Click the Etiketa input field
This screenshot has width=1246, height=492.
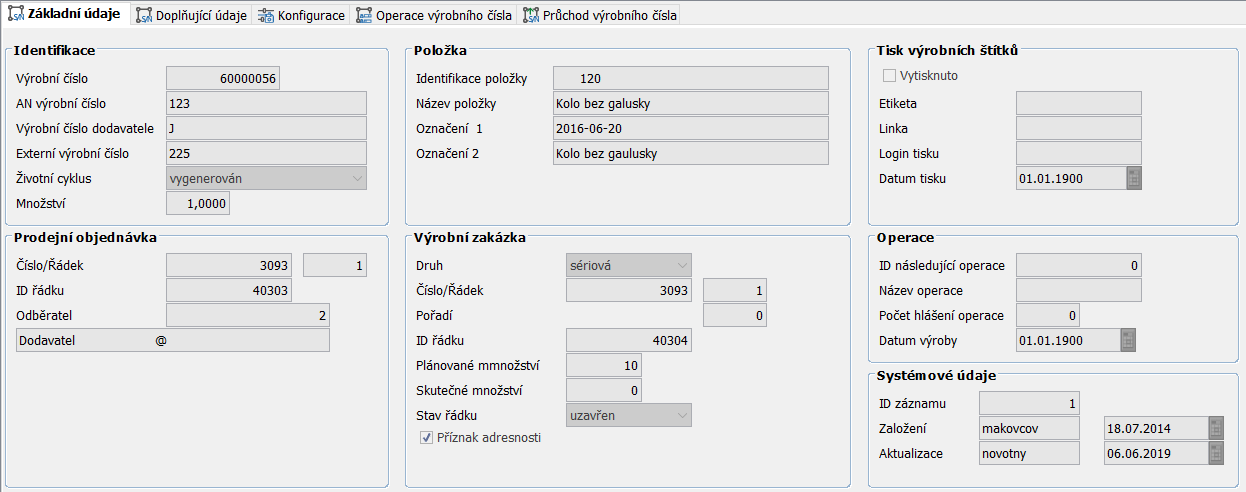(1078, 104)
